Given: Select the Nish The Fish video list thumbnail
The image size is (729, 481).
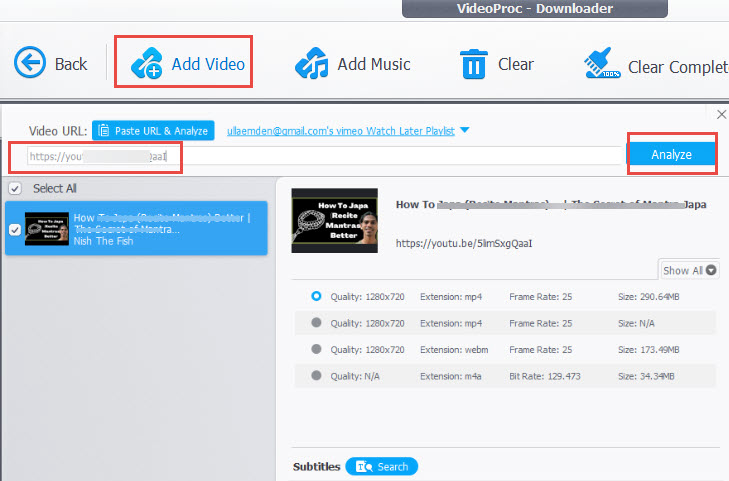Looking at the screenshot, I should (46, 229).
